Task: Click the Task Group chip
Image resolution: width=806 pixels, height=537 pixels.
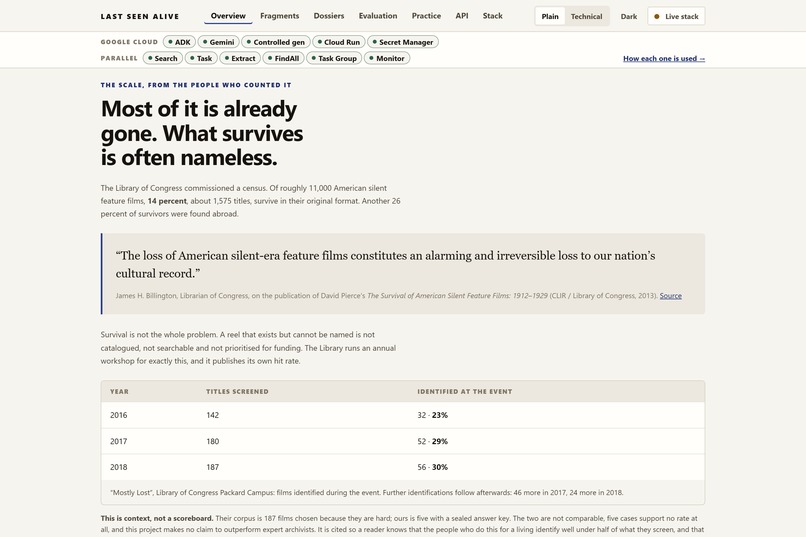Action: point(334,58)
